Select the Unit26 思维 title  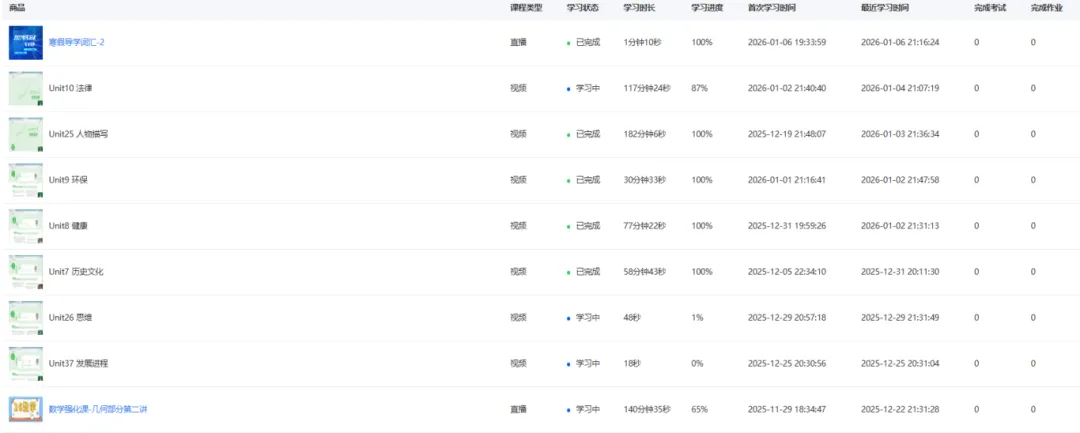(x=70, y=318)
